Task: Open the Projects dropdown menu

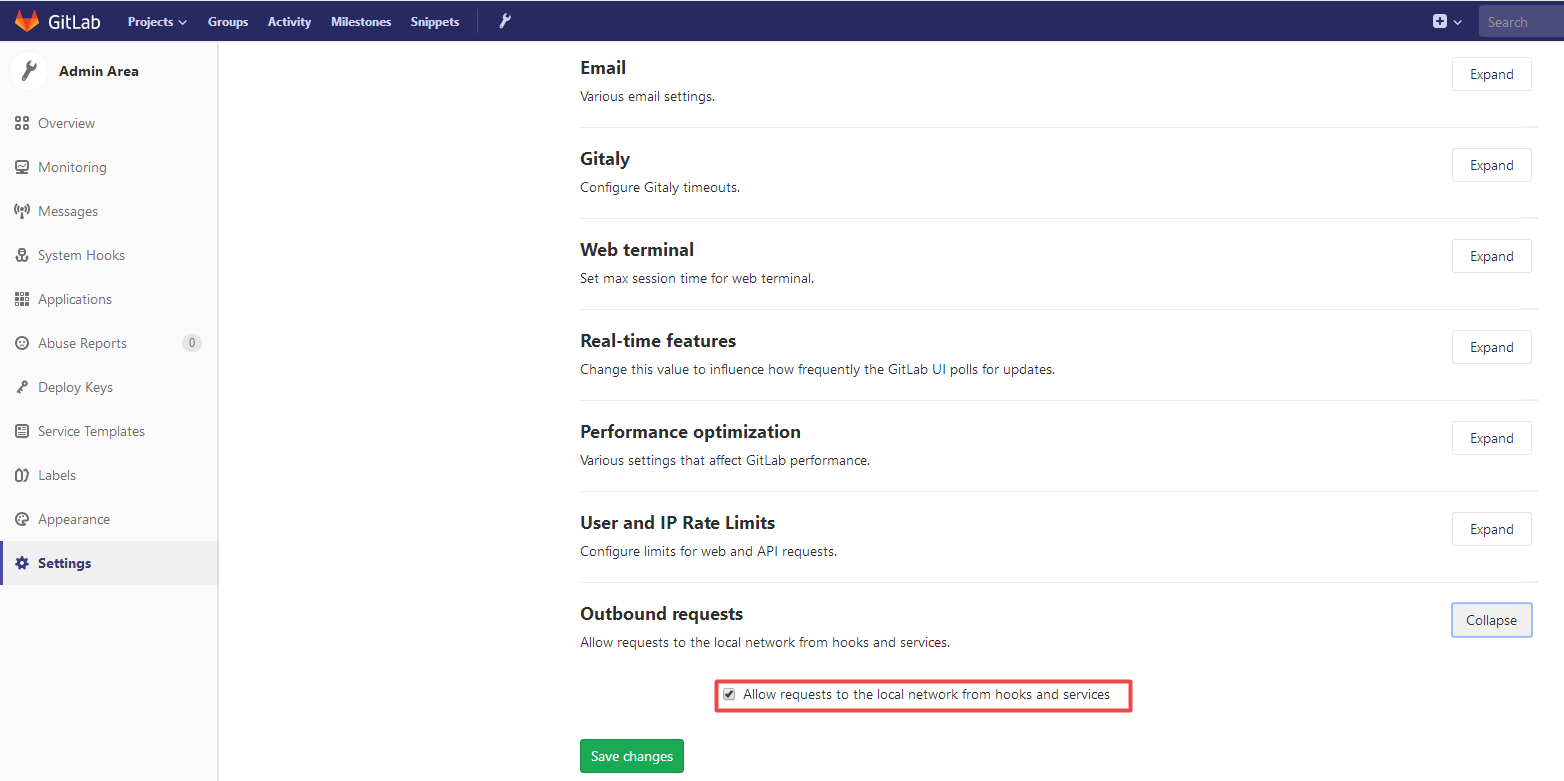Action: pyautogui.click(x=157, y=21)
